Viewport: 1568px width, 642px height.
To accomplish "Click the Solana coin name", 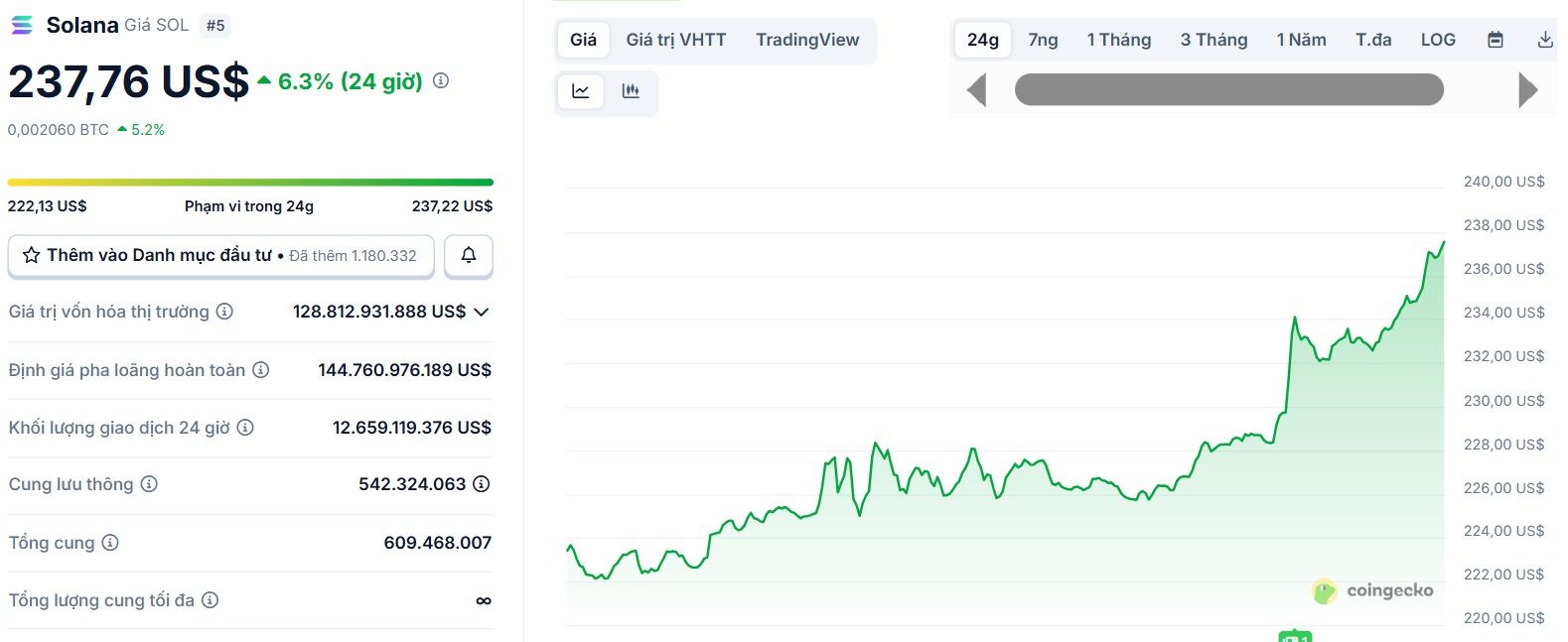I will tap(82, 25).
